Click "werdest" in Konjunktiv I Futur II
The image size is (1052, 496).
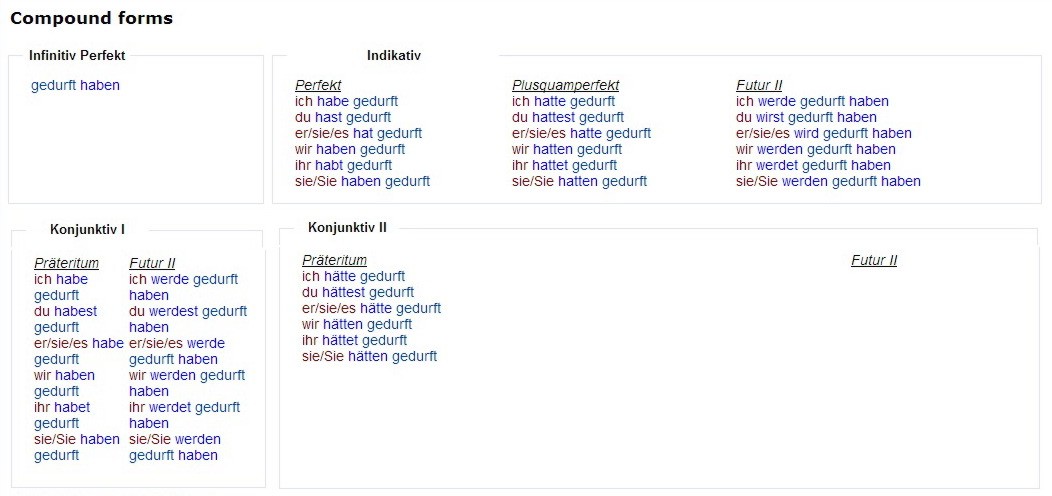[174, 311]
